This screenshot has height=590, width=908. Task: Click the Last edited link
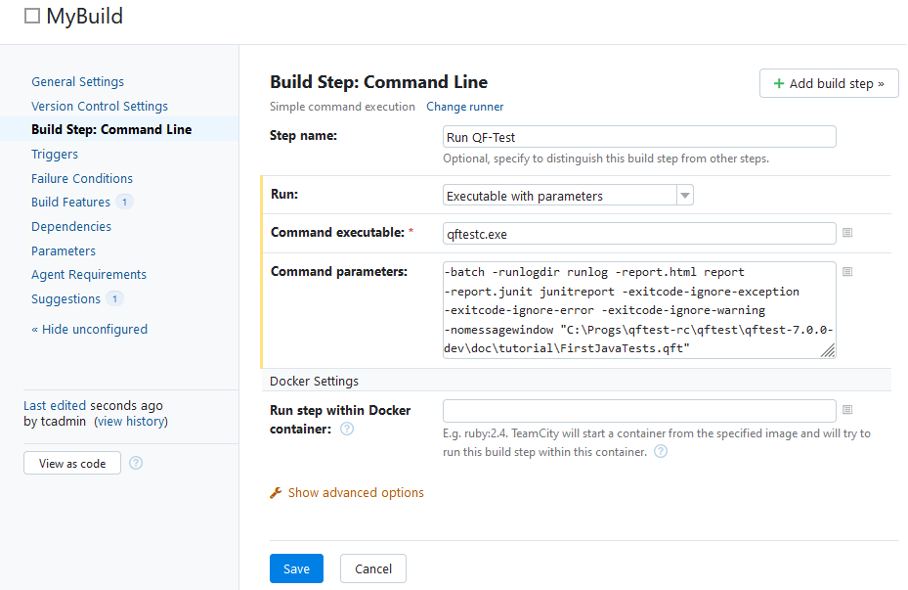(54, 405)
